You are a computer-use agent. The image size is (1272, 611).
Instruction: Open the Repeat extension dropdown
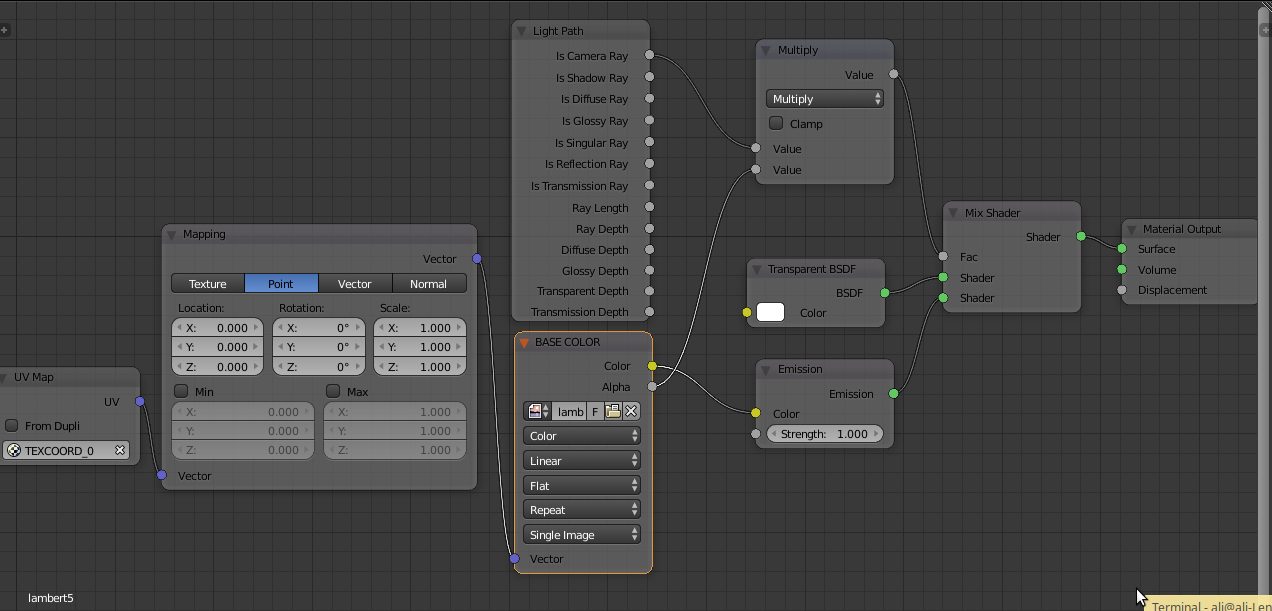coord(582,510)
